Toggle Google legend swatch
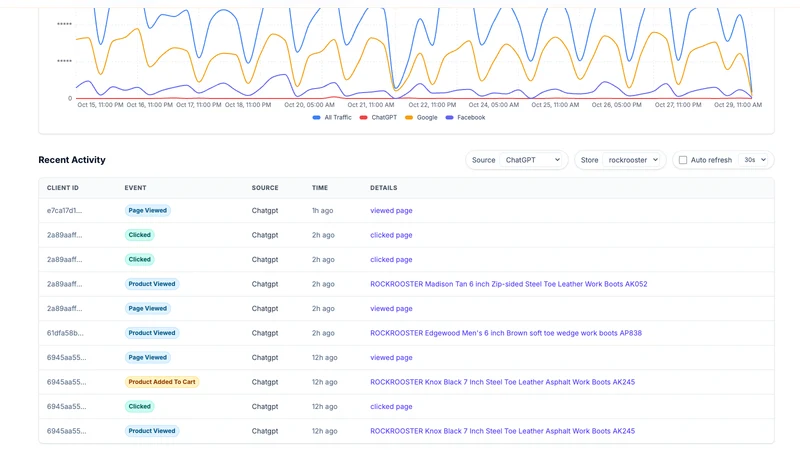This screenshot has height=450, width=800. tap(409, 117)
